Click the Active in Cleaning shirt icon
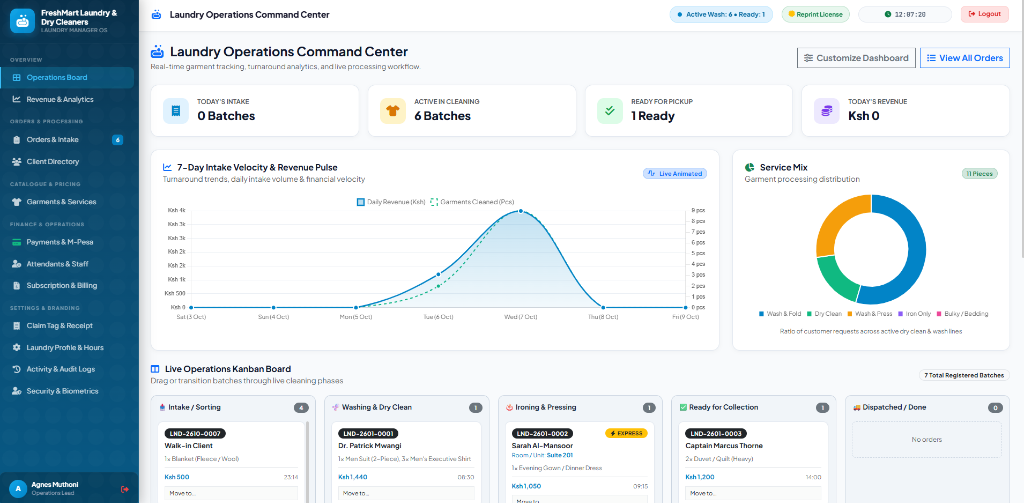 click(x=392, y=111)
